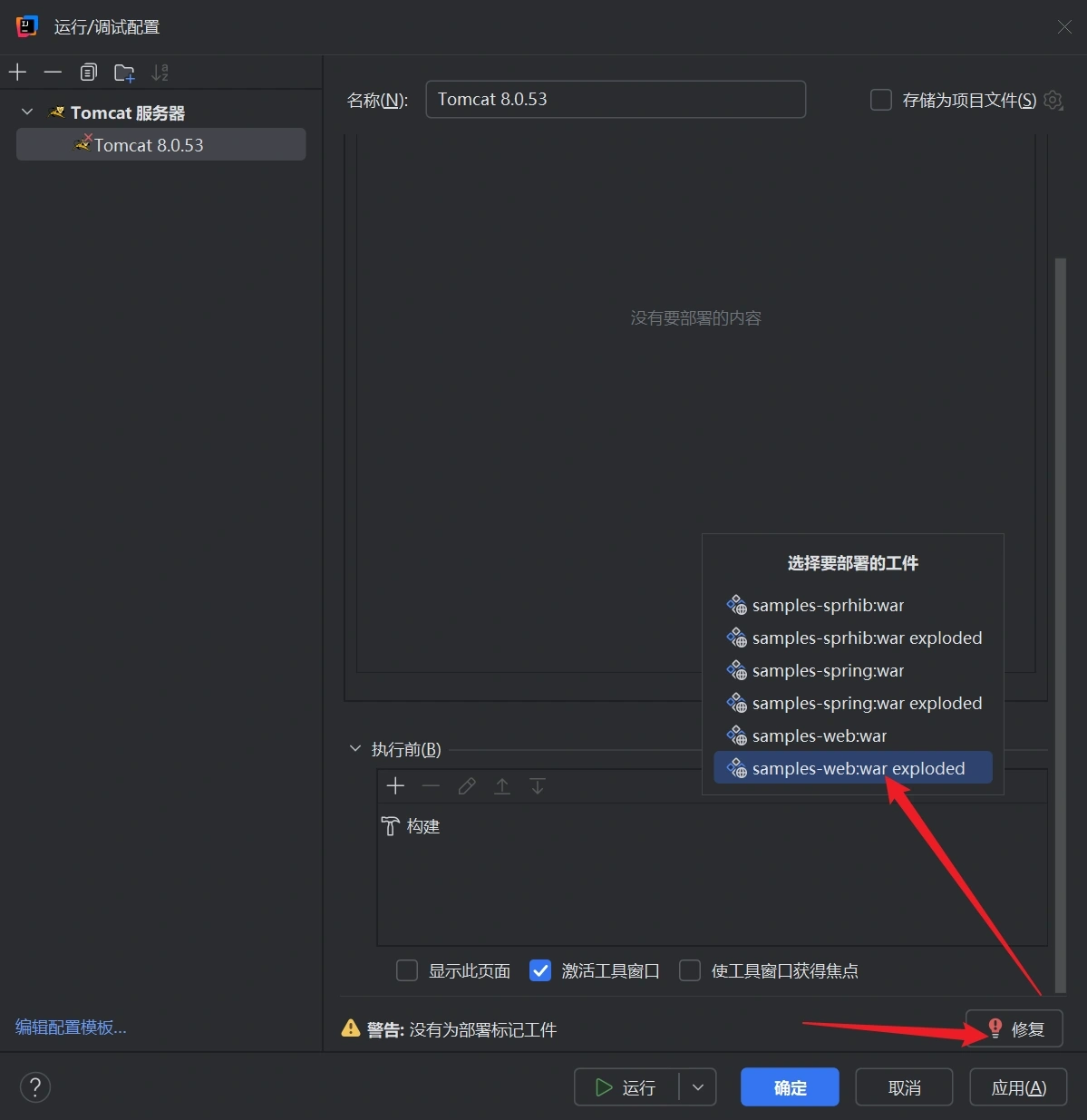
Task: Click the new folder icon in toolbar
Action: (x=124, y=73)
